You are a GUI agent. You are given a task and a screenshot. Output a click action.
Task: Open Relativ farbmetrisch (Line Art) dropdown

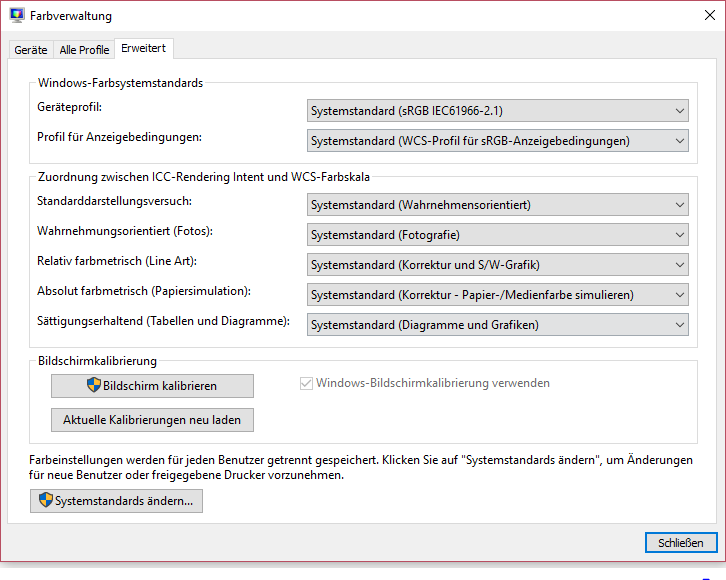[x=498, y=265]
